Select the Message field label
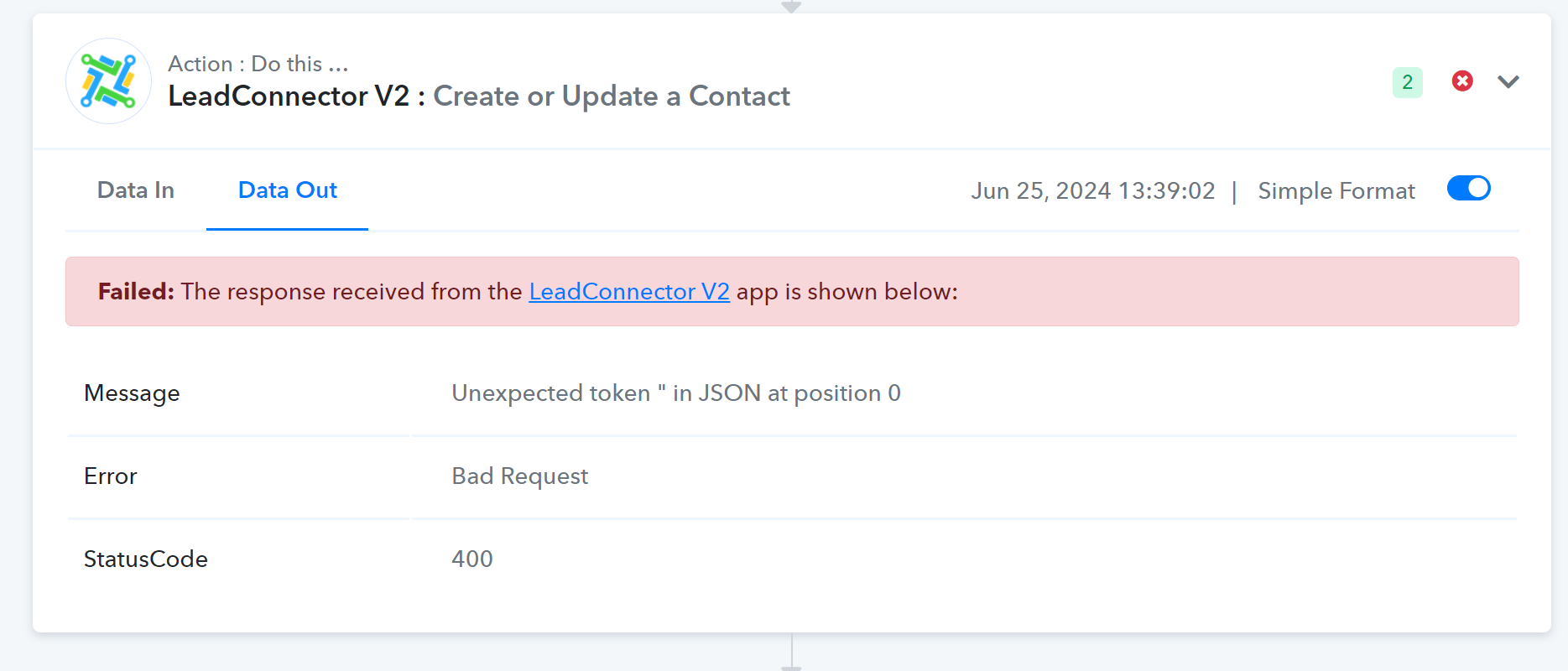Image resolution: width=1568 pixels, height=671 pixels. [x=132, y=393]
